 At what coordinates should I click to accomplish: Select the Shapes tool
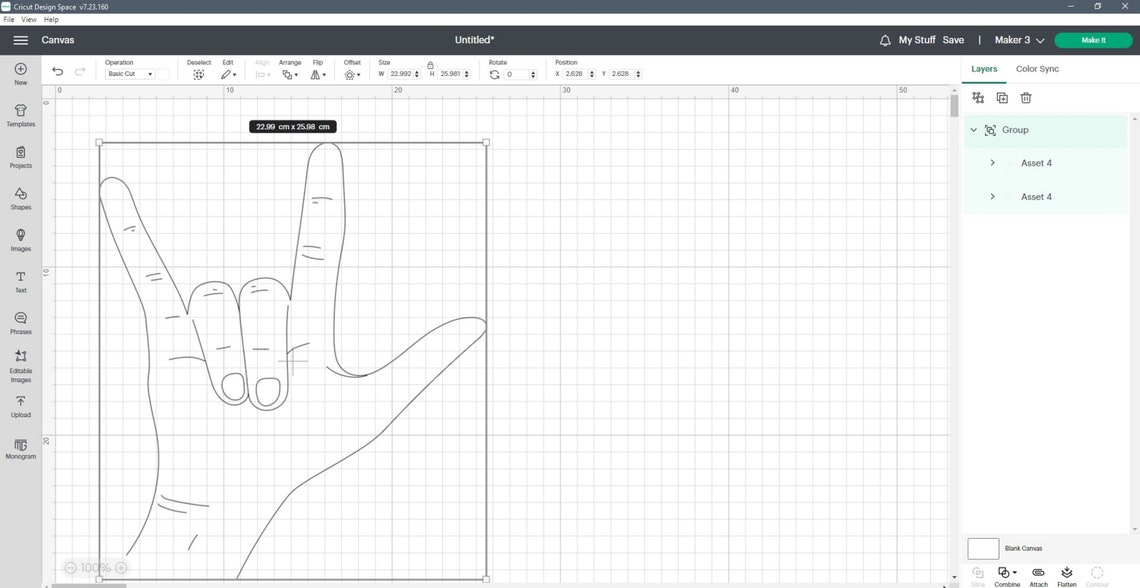point(20,197)
